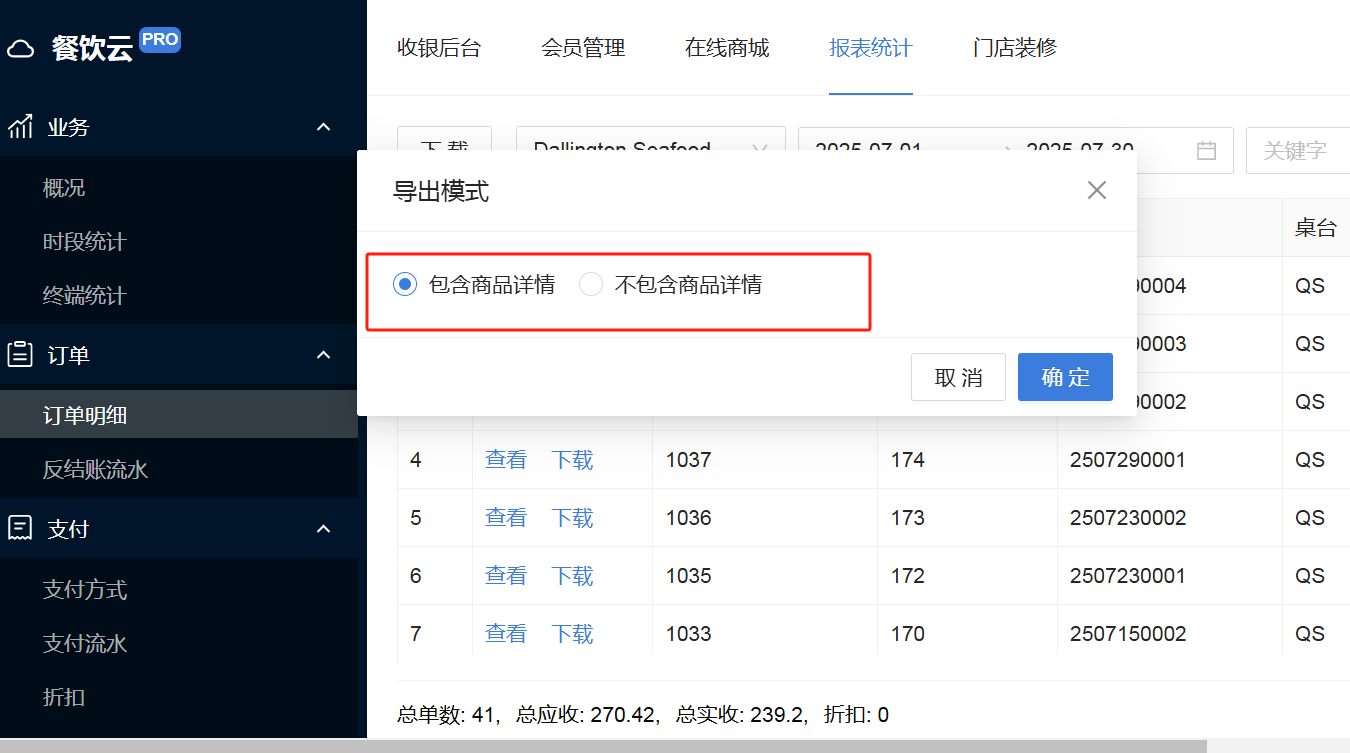Click 查看 link for order 1035
The width and height of the screenshot is (1350, 753).
coord(506,576)
